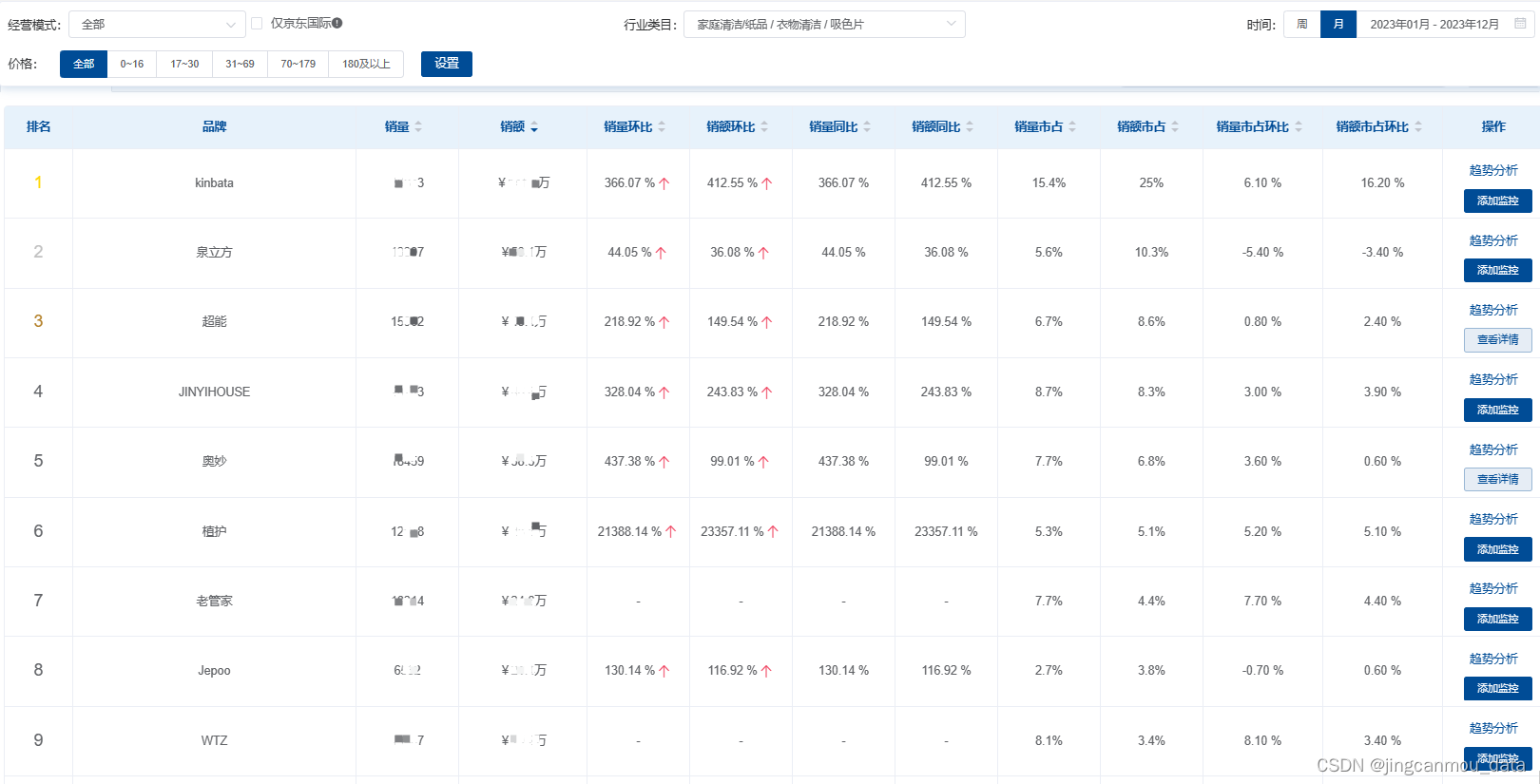The width and height of the screenshot is (1540, 784).
Task: Click brand name 泉立方
Action: tap(214, 252)
